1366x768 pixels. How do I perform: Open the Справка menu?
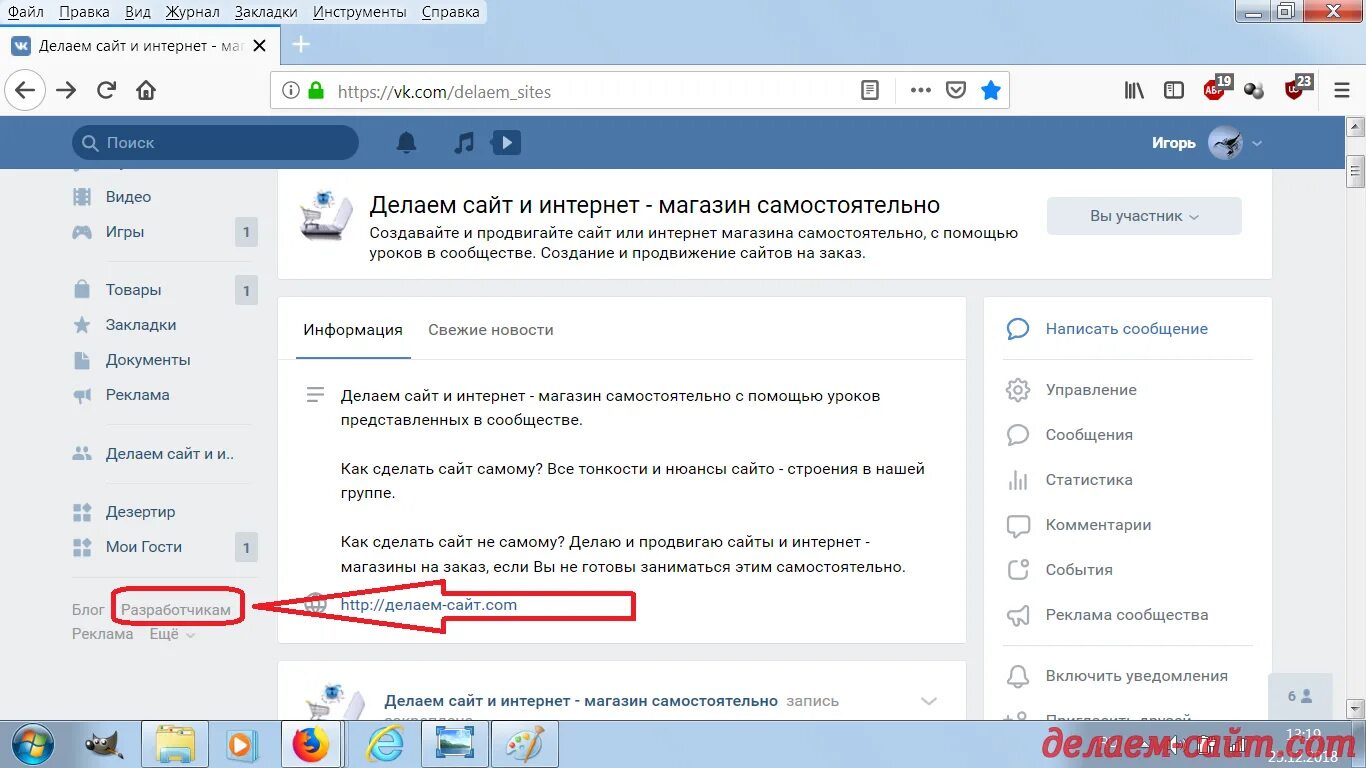click(x=450, y=12)
